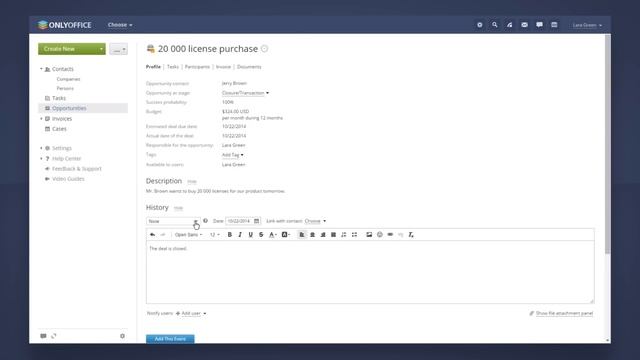The image size is (640, 360).
Task: Switch to the Participants tab
Action: pos(197,67)
